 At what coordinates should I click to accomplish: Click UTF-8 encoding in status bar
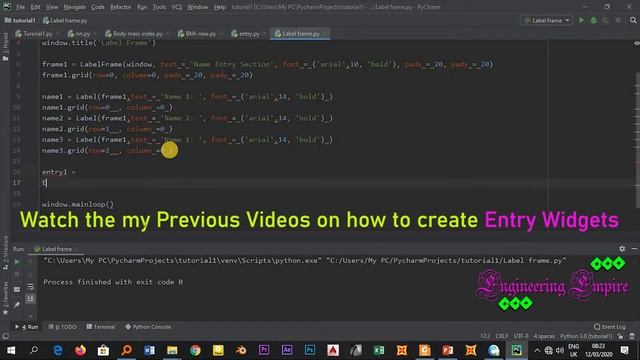[521, 336]
